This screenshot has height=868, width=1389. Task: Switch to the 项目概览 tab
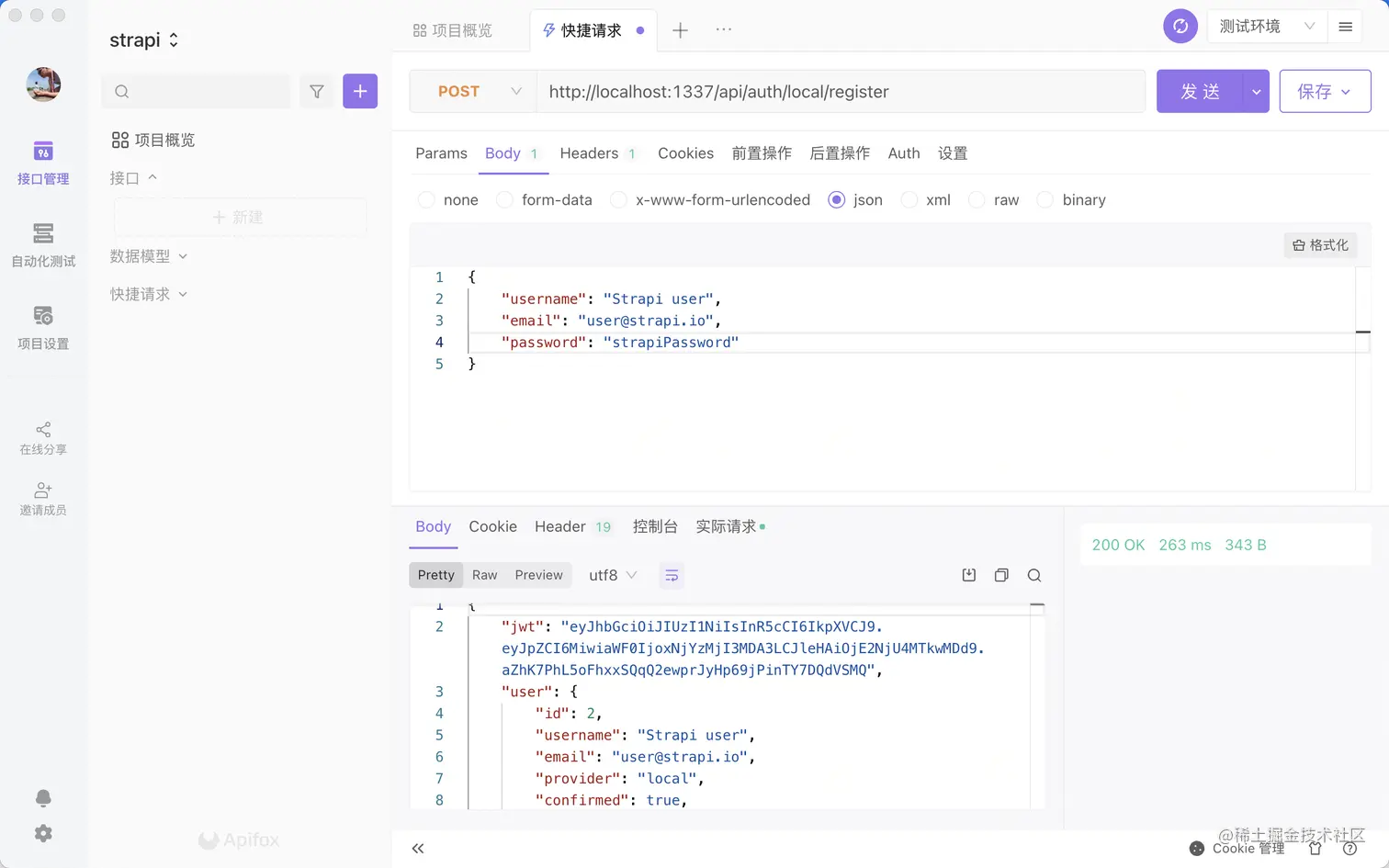coord(453,30)
